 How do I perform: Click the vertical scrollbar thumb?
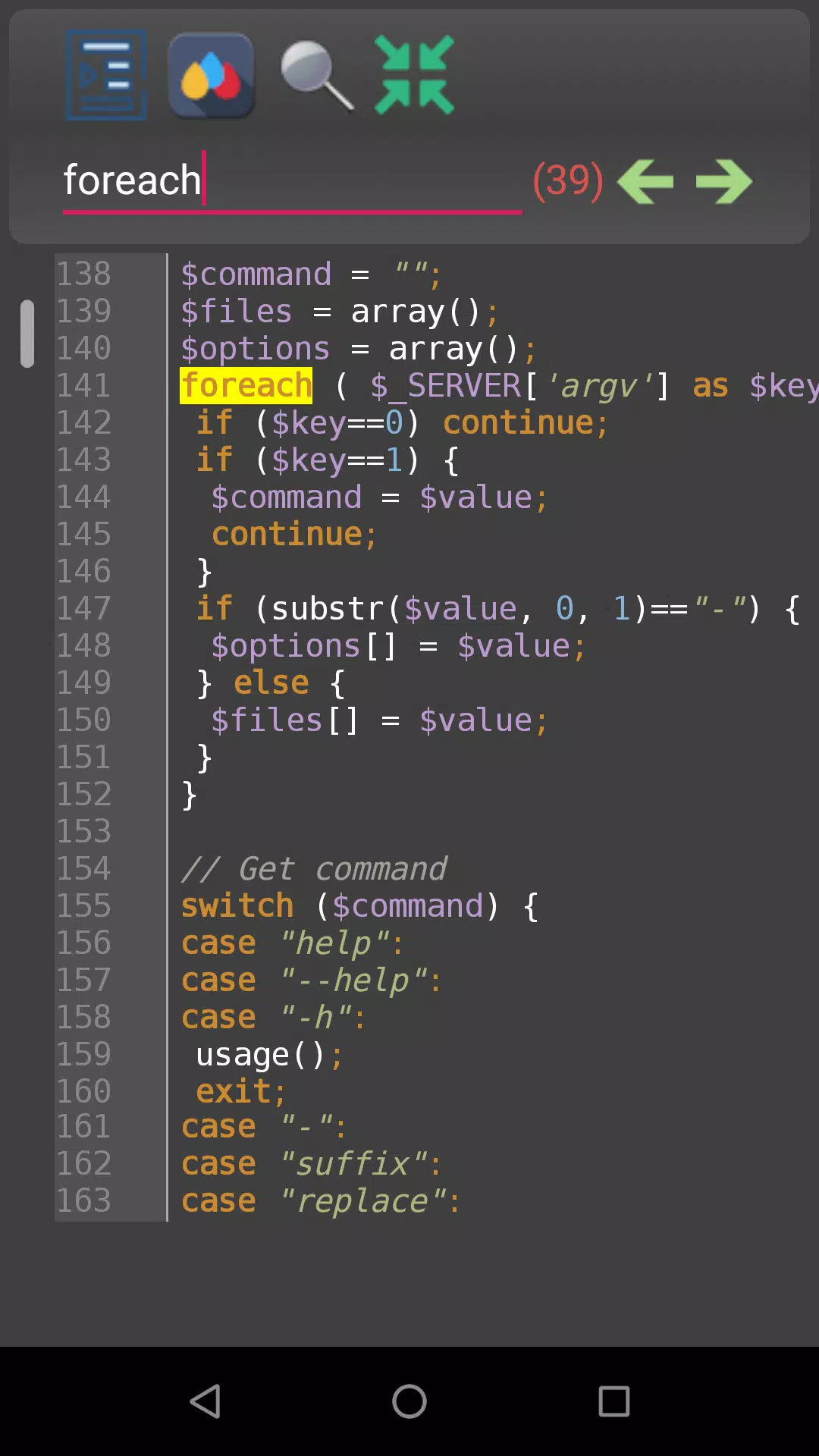coord(27,334)
